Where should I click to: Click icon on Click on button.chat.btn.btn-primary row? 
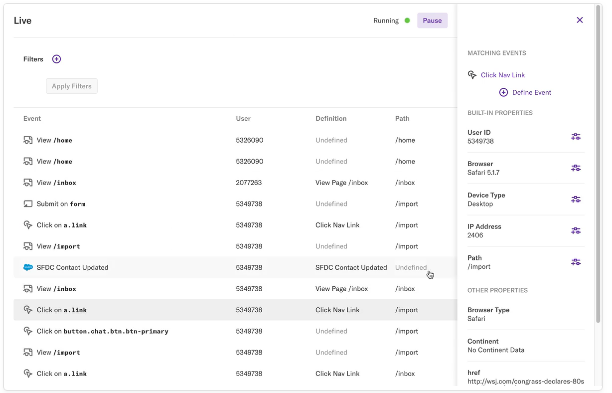tap(28, 331)
